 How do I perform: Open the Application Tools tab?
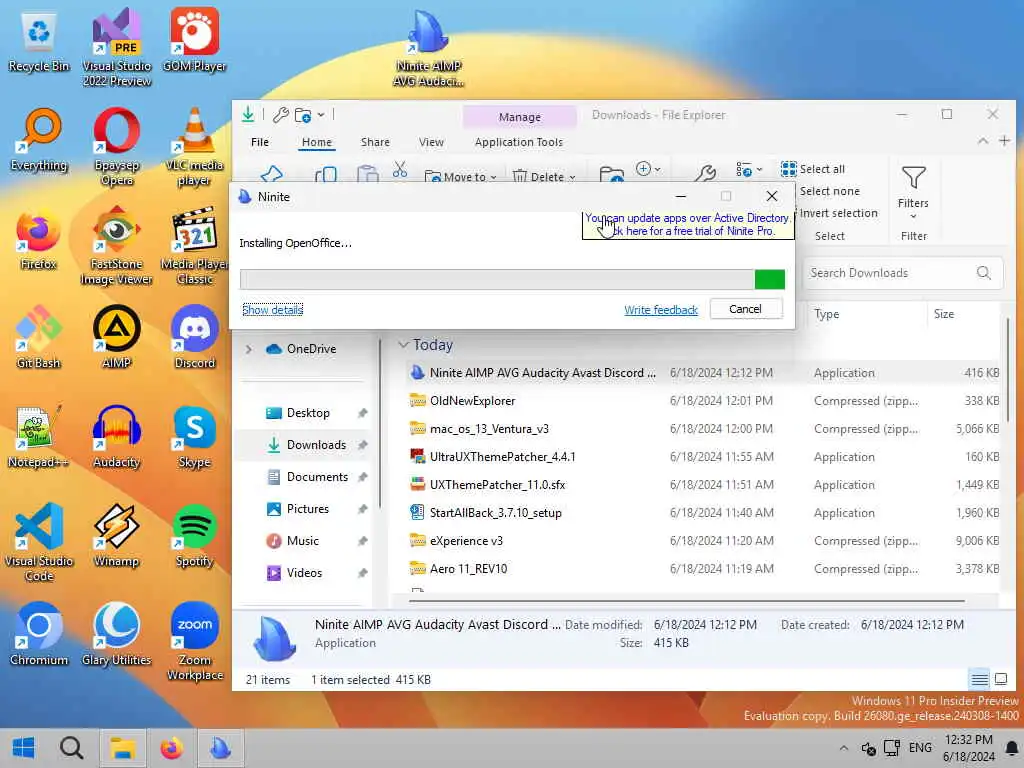pos(519,142)
